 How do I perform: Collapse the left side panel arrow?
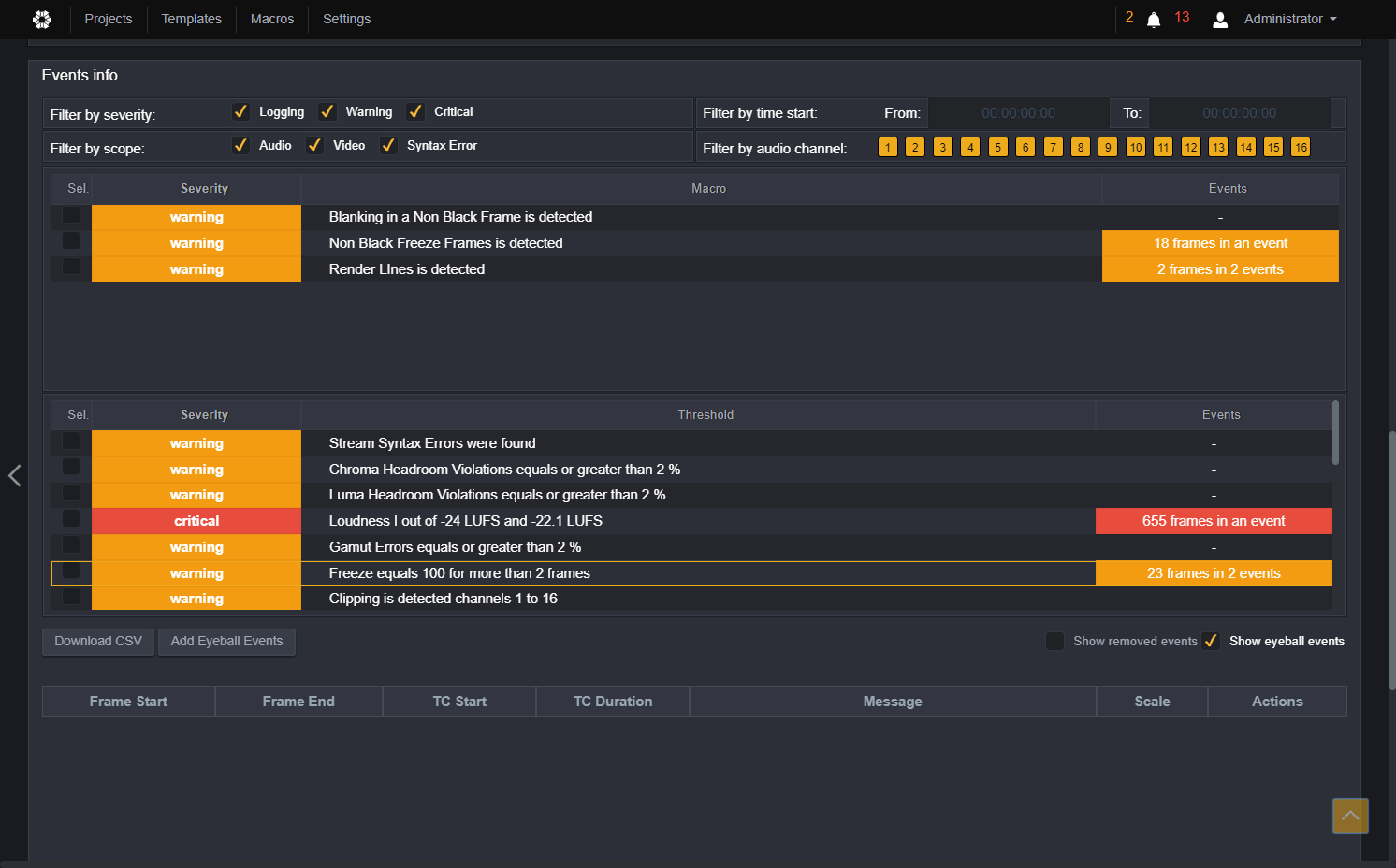(x=14, y=475)
